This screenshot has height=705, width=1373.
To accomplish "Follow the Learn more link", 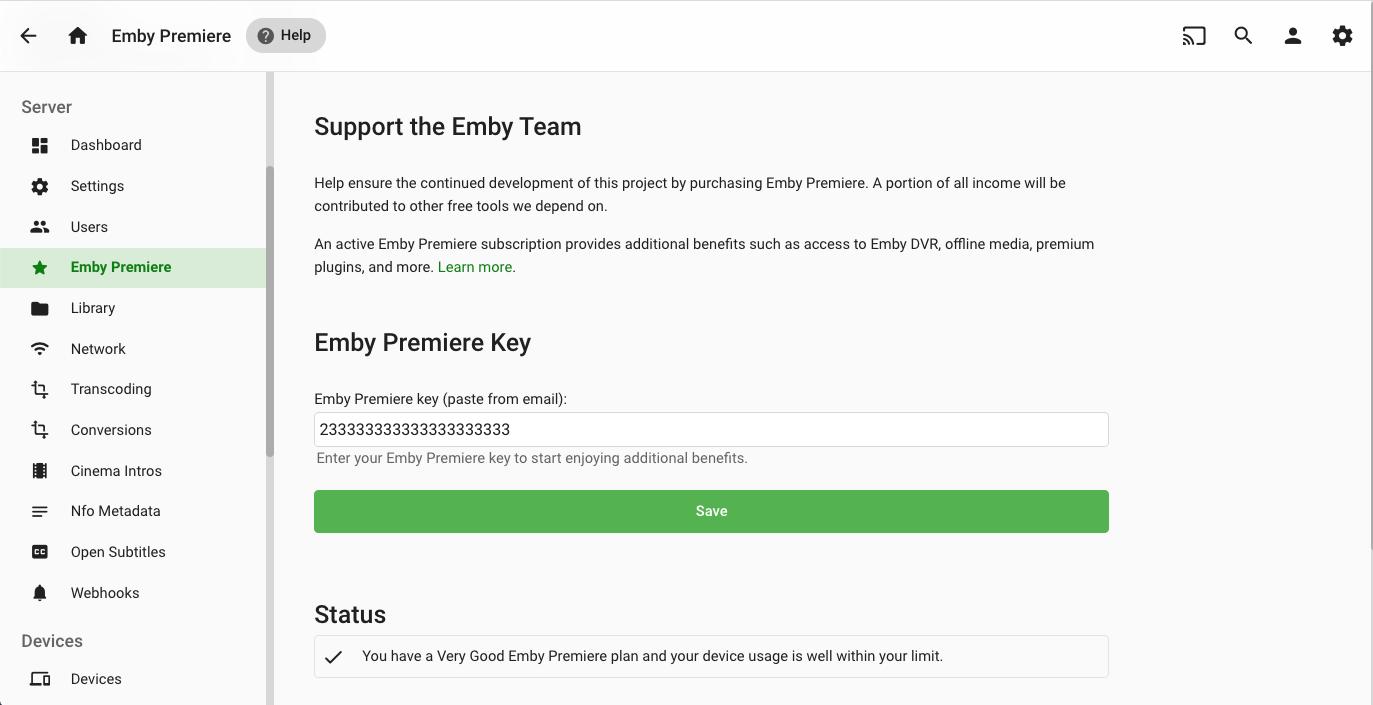I will tap(475, 267).
